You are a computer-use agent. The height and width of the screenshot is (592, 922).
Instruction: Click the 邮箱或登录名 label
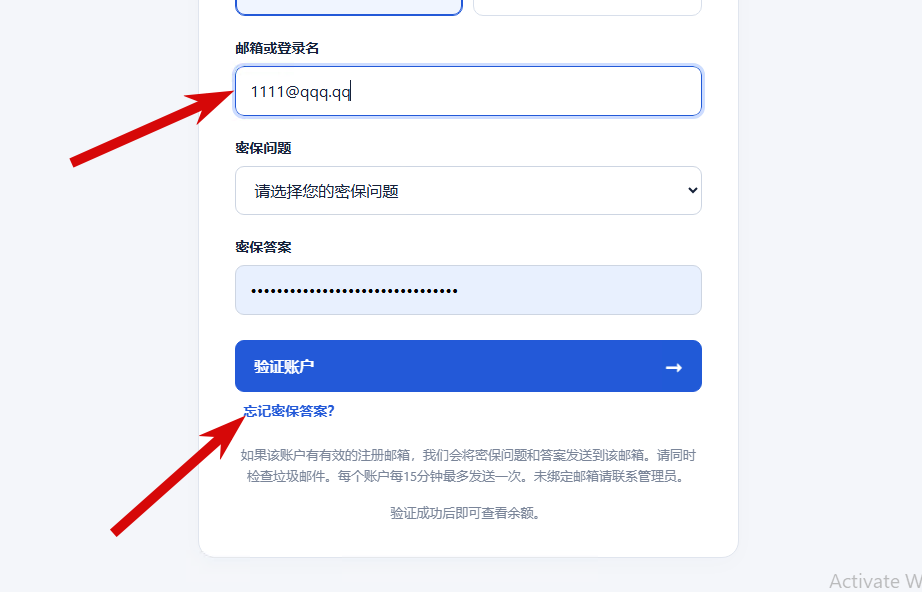tap(277, 48)
